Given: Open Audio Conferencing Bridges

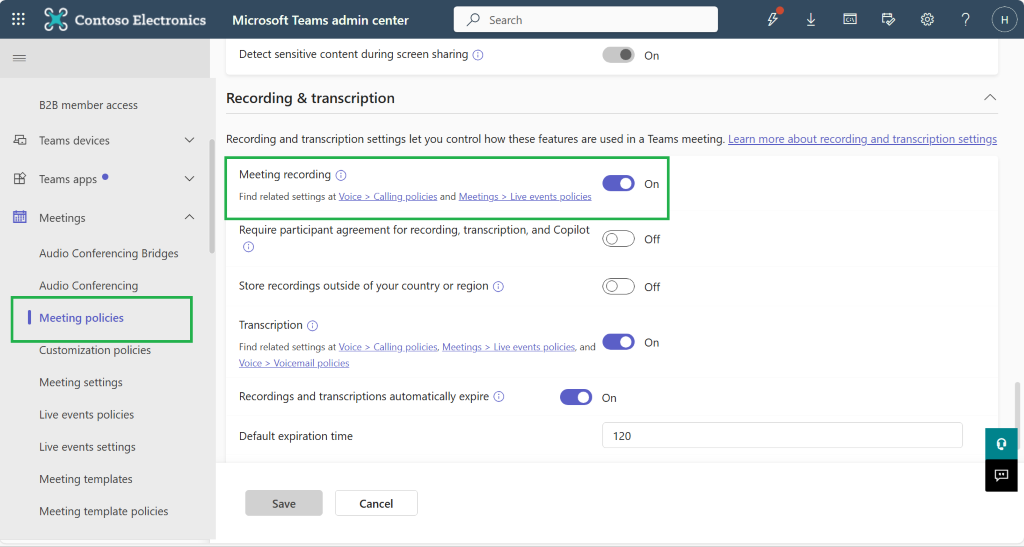Looking at the screenshot, I should coord(108,253).
